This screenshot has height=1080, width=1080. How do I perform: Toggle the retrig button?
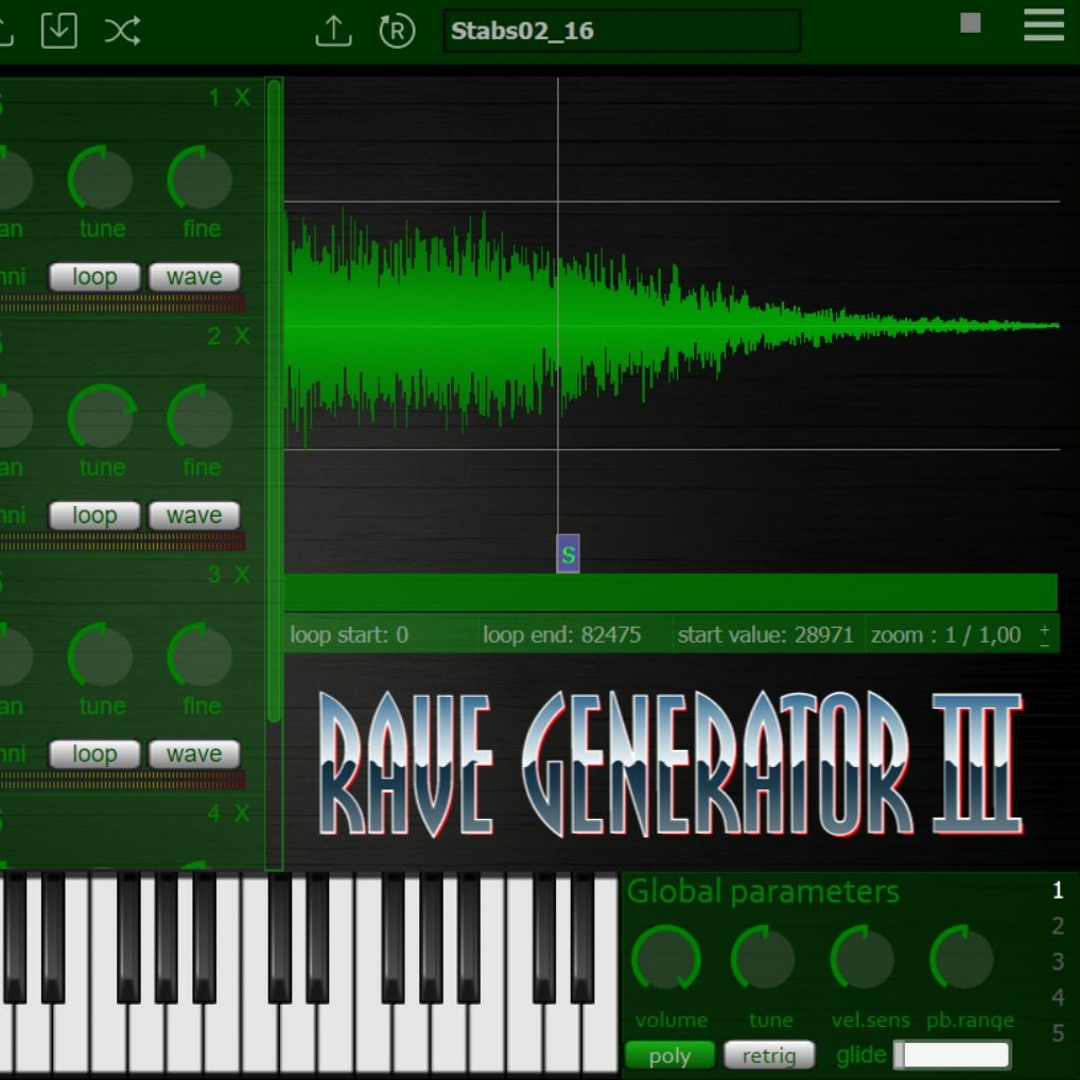769,1055
